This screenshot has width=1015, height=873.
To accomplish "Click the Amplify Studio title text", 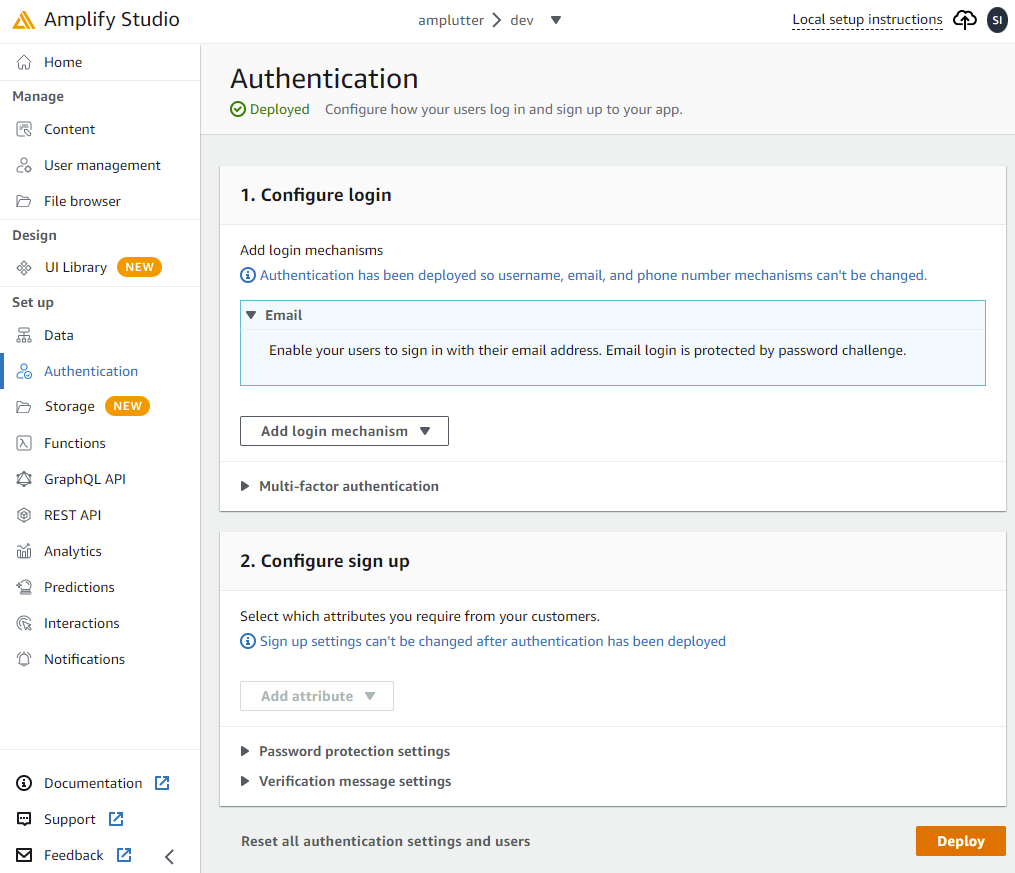I will click(x=111, y=19).
